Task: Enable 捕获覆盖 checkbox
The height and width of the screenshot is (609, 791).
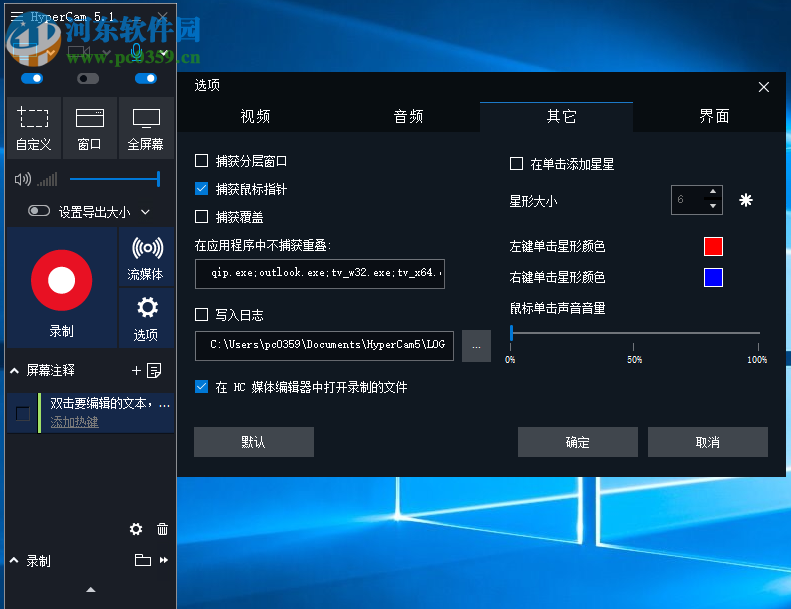Action: (201, 217)
